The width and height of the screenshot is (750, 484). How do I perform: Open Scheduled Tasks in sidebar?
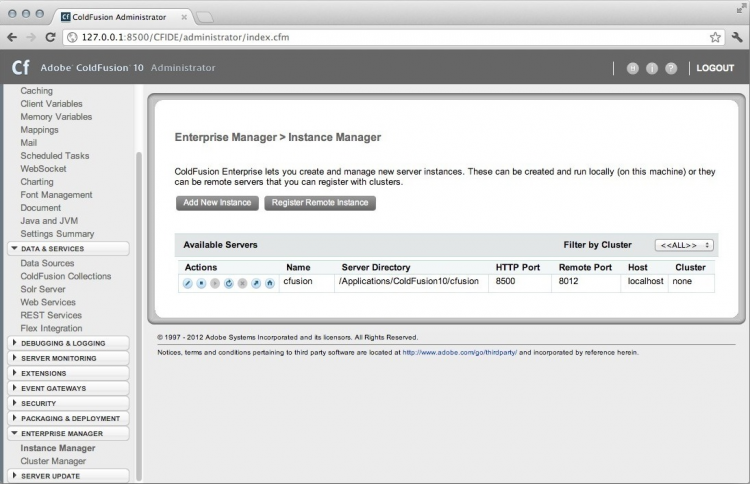click(55, 155)
